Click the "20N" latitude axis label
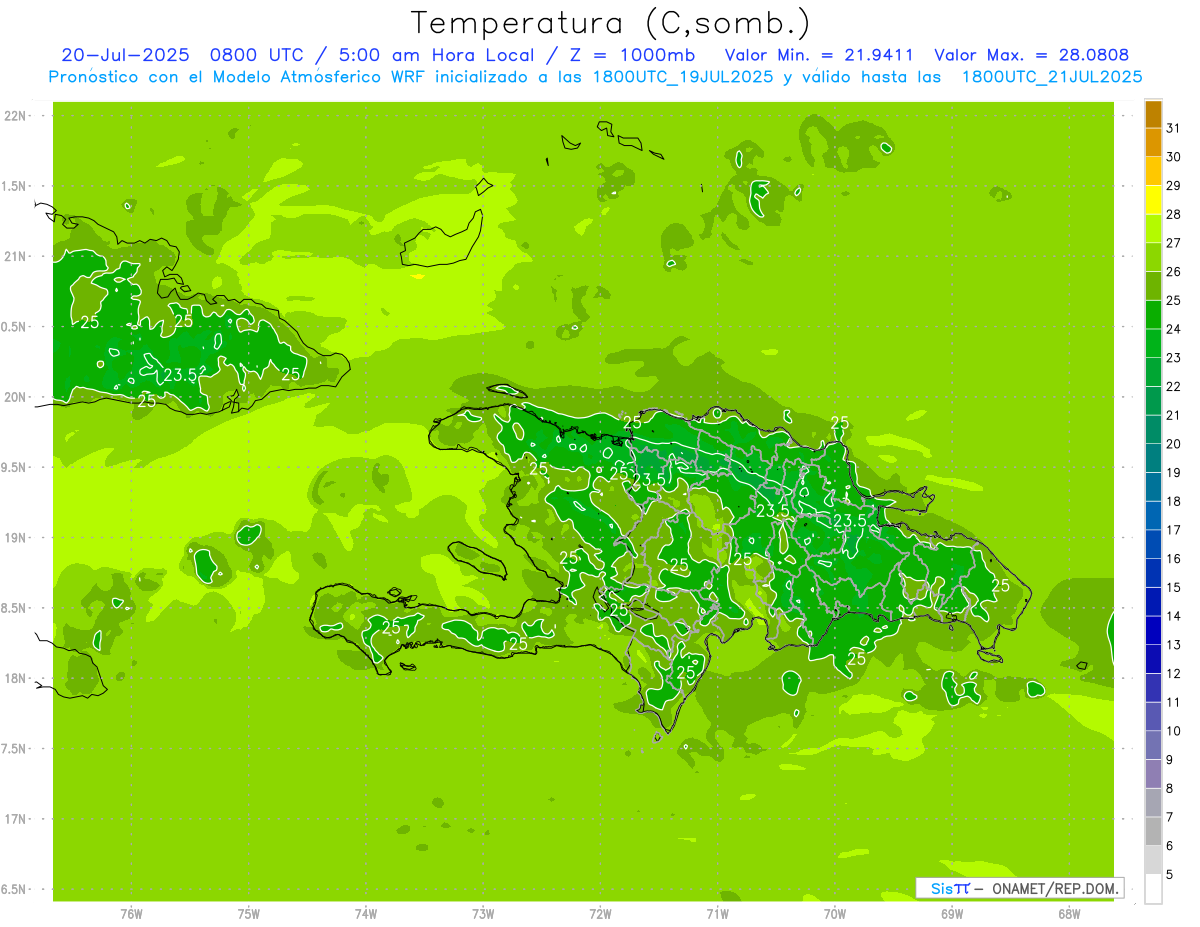Image resolution: width=1200 pixels, height=927 pixels. [x=17, y=397]
